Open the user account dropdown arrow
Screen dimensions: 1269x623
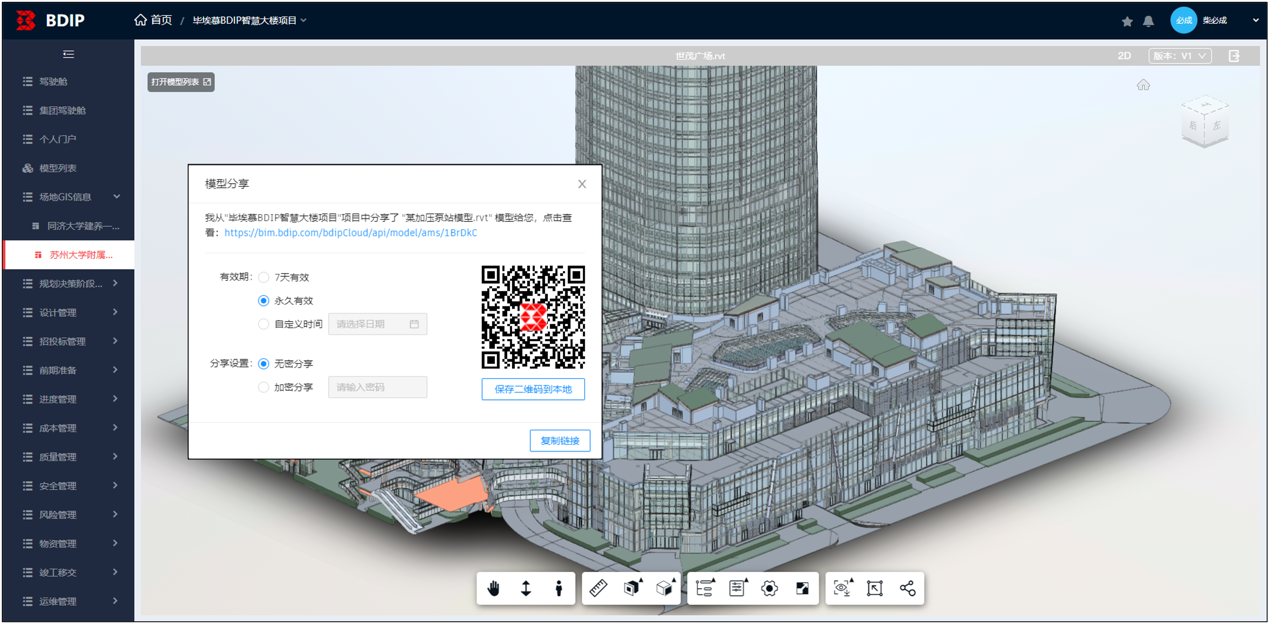[x=1256, y=20]
